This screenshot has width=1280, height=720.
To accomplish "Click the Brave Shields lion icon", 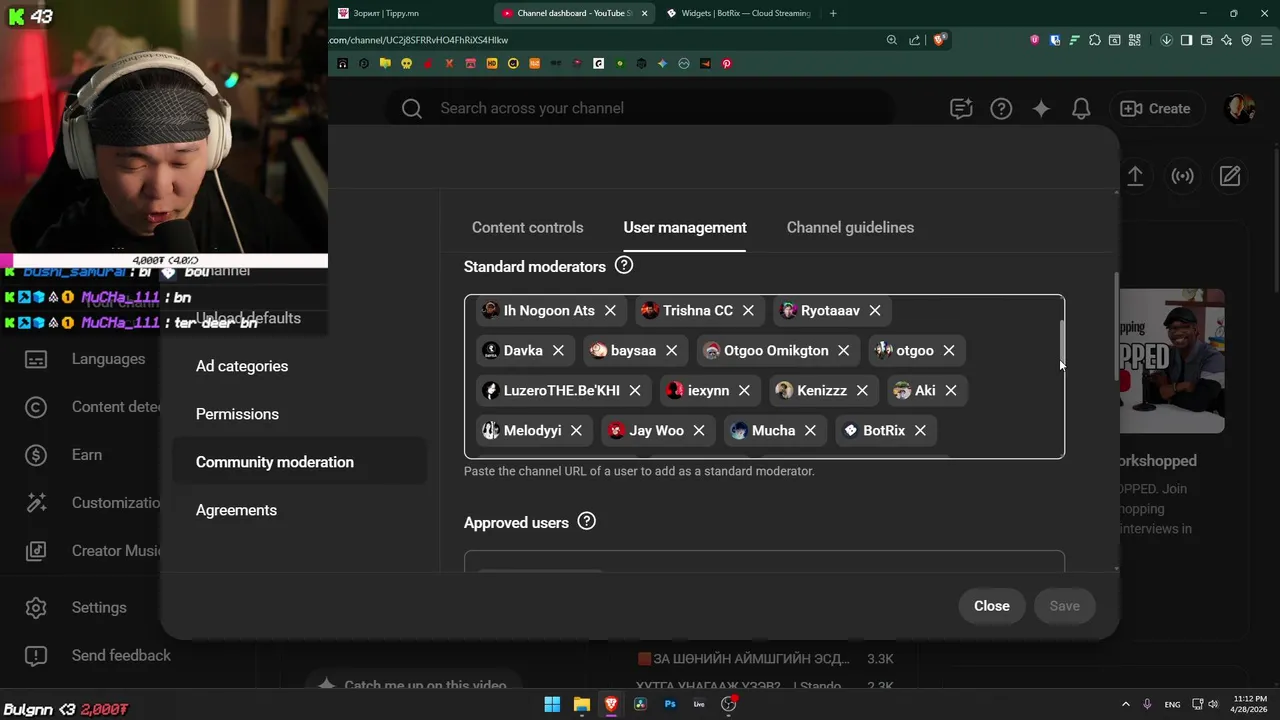I will pos(939,40).
